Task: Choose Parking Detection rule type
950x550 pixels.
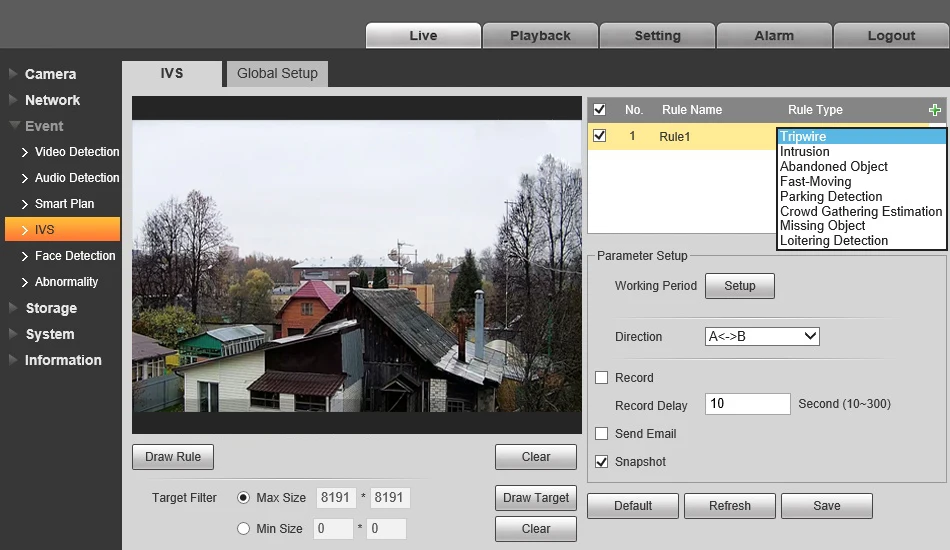Action: 861,196
